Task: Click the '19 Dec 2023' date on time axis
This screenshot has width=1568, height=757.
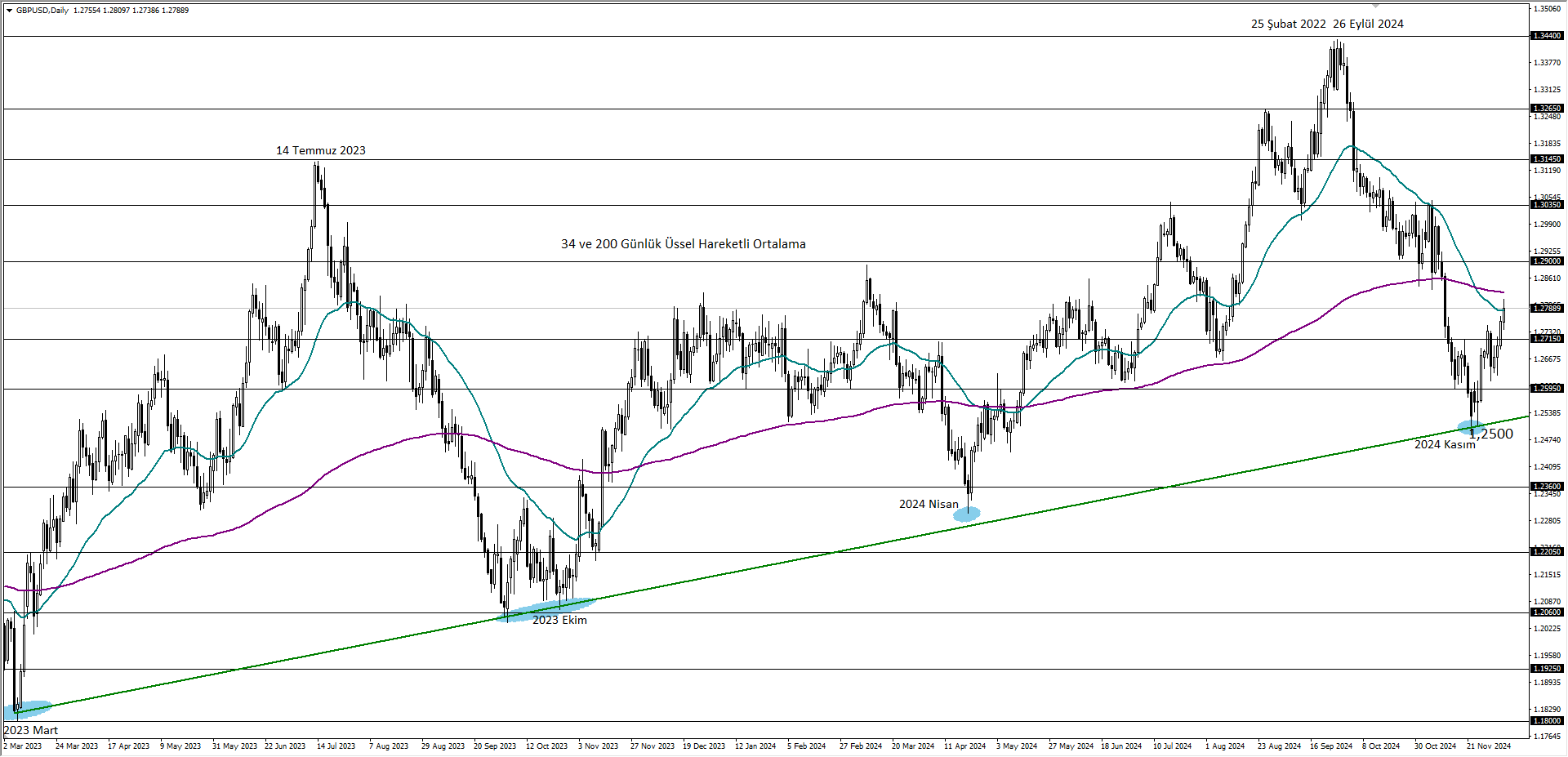Action: pyautogui.click(x=704, y=746)
